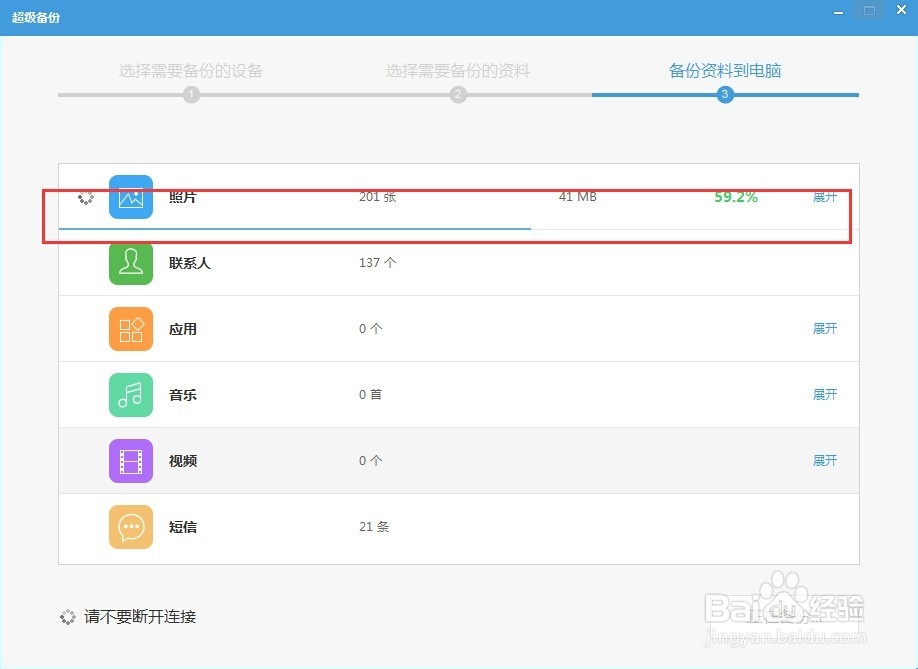This screenshot has height=669, width=918.
Task: Expand the 视频 row via 展开
Action: coord(825,461)
